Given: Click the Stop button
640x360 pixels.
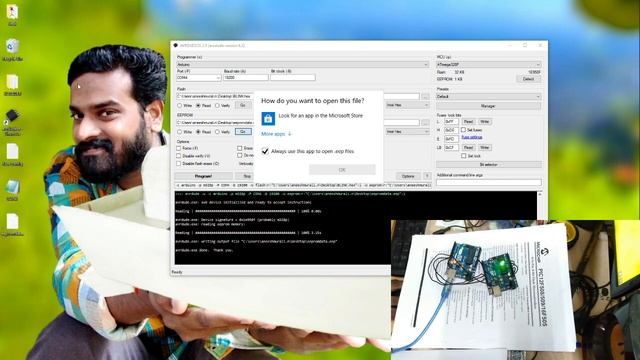Looking at the screenshot, I should (x=247, y=176).
